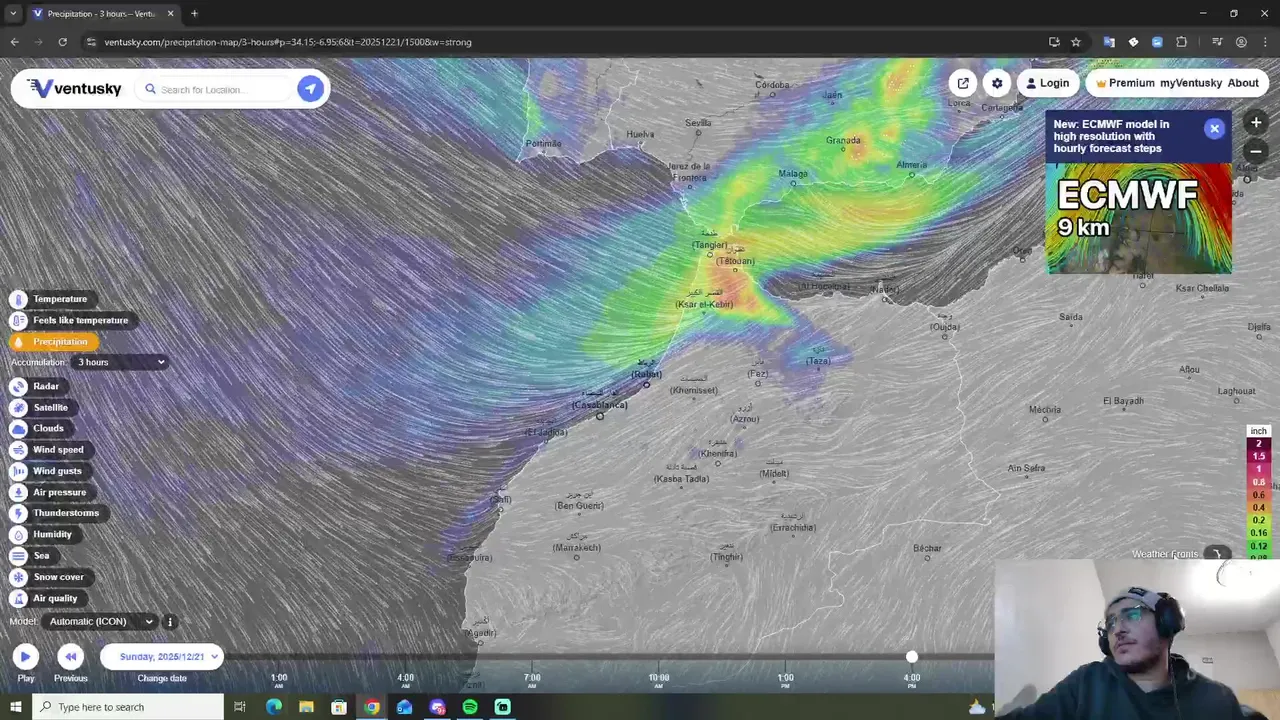This screenshot has height=720, width=1280.
Task: Open the Chrome tab search dropdown
Action: [x=13, y=13]
